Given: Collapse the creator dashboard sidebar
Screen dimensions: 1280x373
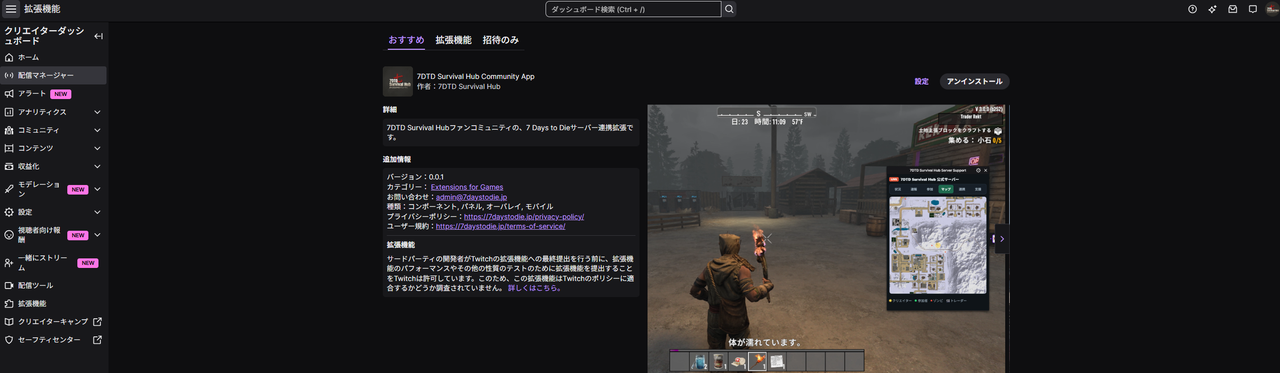Looking at the screenshot, I should point(98,36).
